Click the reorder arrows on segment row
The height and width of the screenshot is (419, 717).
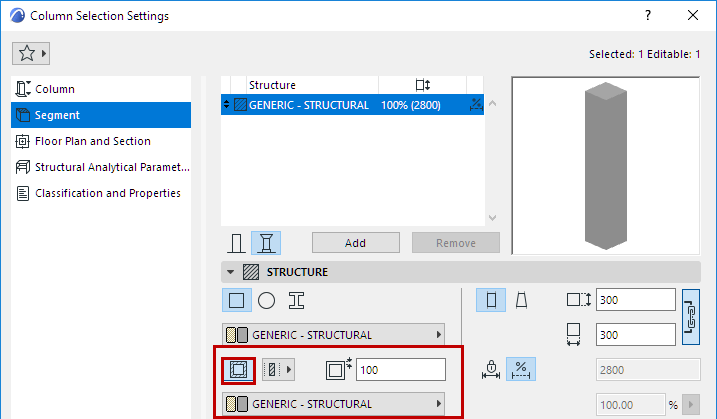(226, 105)
